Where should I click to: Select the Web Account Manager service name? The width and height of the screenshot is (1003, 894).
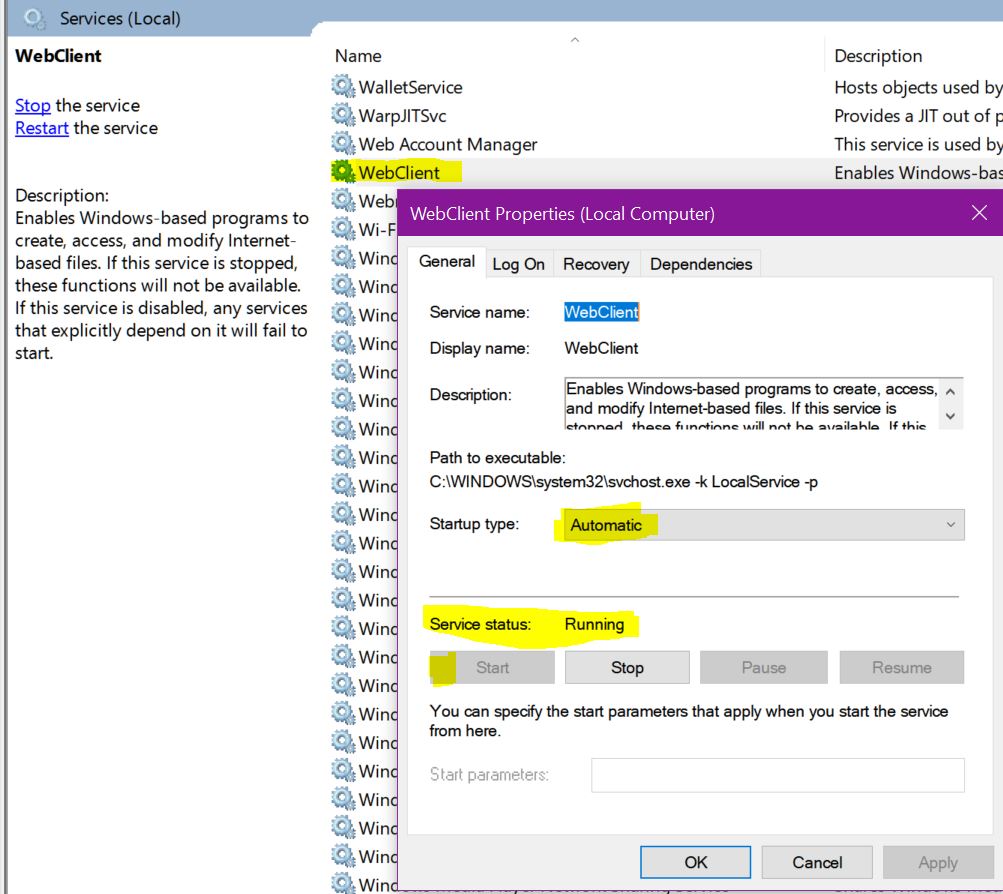pyautogui.click(x=448, y=145)
